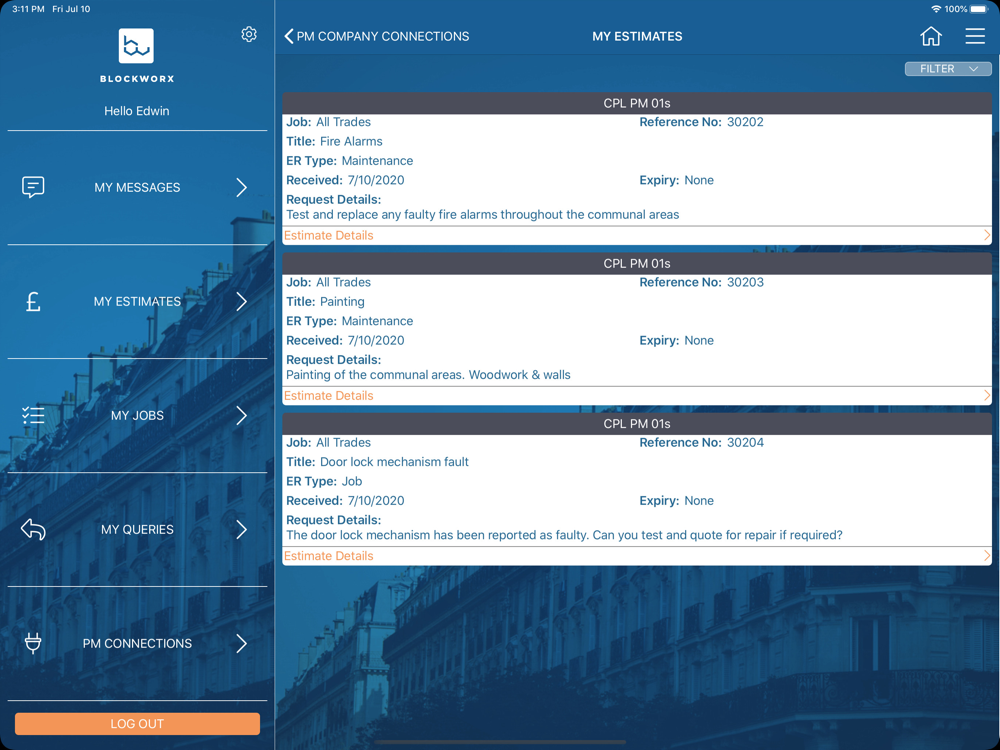This screenshot has height=750, width=1000.
Task: Tap the Blockworx logo
Action: pyautogui.click(x=136, y=46)
